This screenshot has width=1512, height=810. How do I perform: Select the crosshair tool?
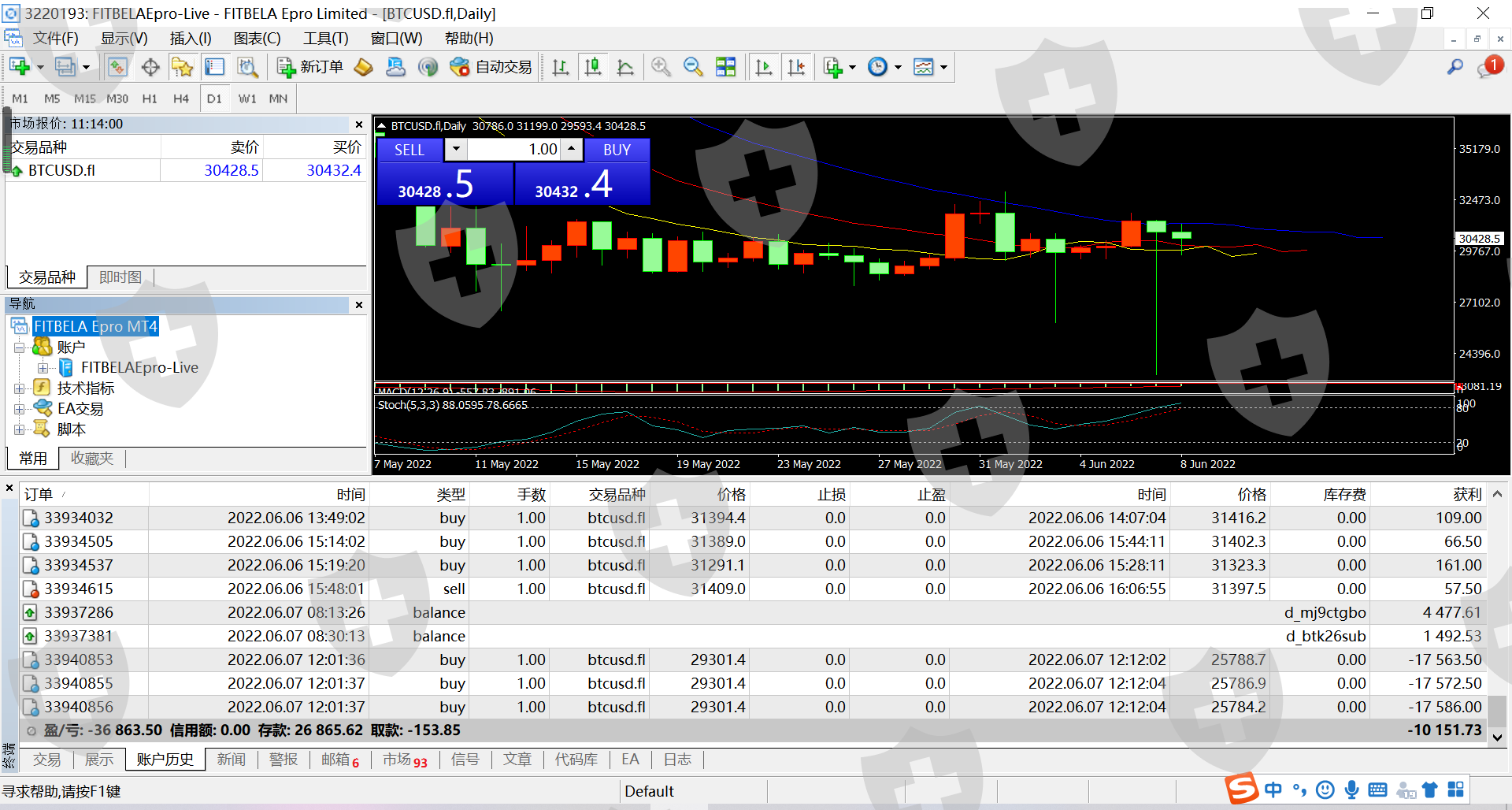pos(150,68)
